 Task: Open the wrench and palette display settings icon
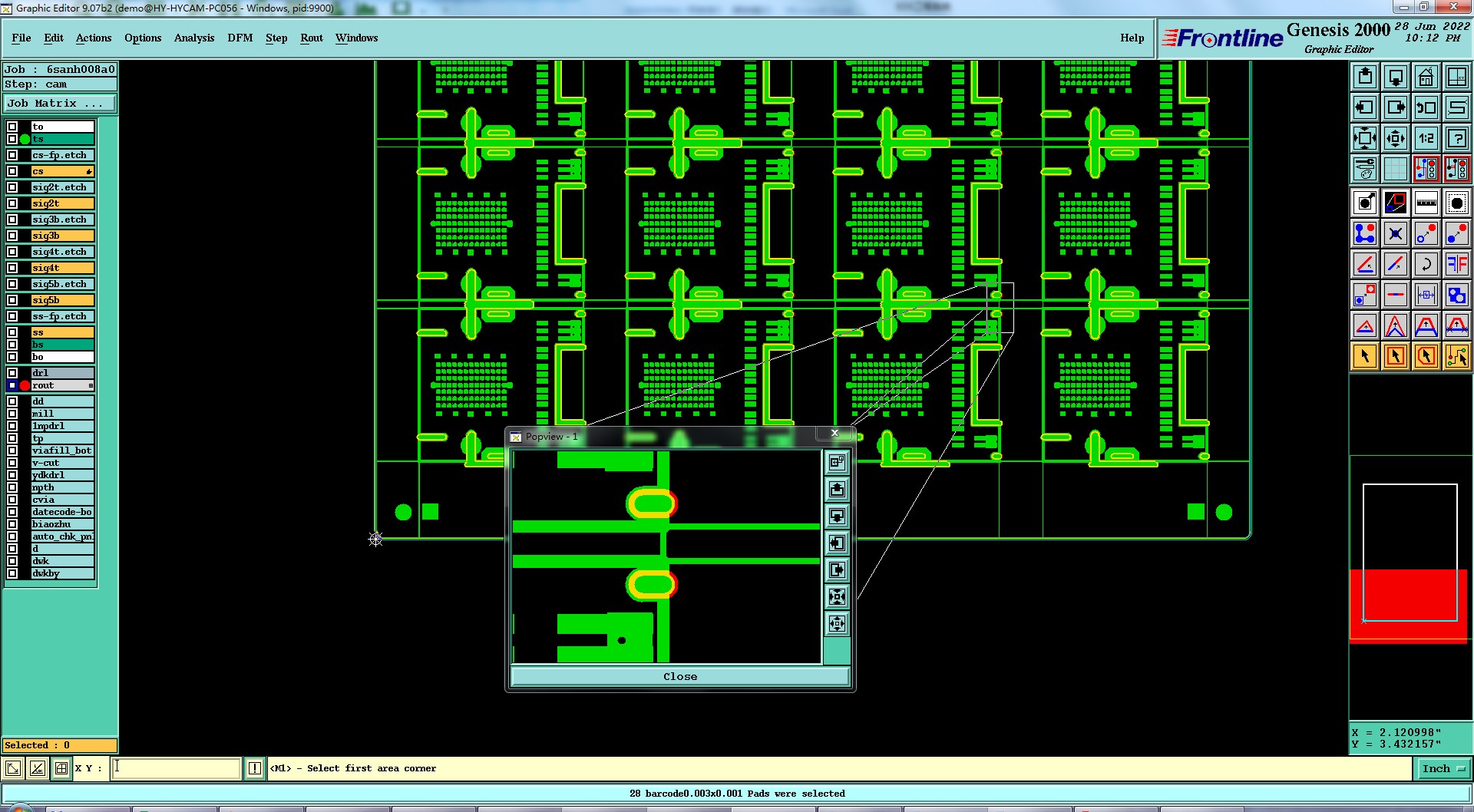pyautogui.click(x=1365, y=169)
